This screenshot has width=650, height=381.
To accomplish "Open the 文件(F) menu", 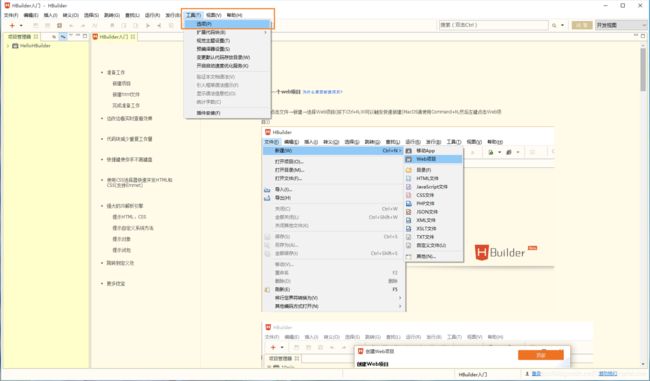I will [x=11, y=15].
